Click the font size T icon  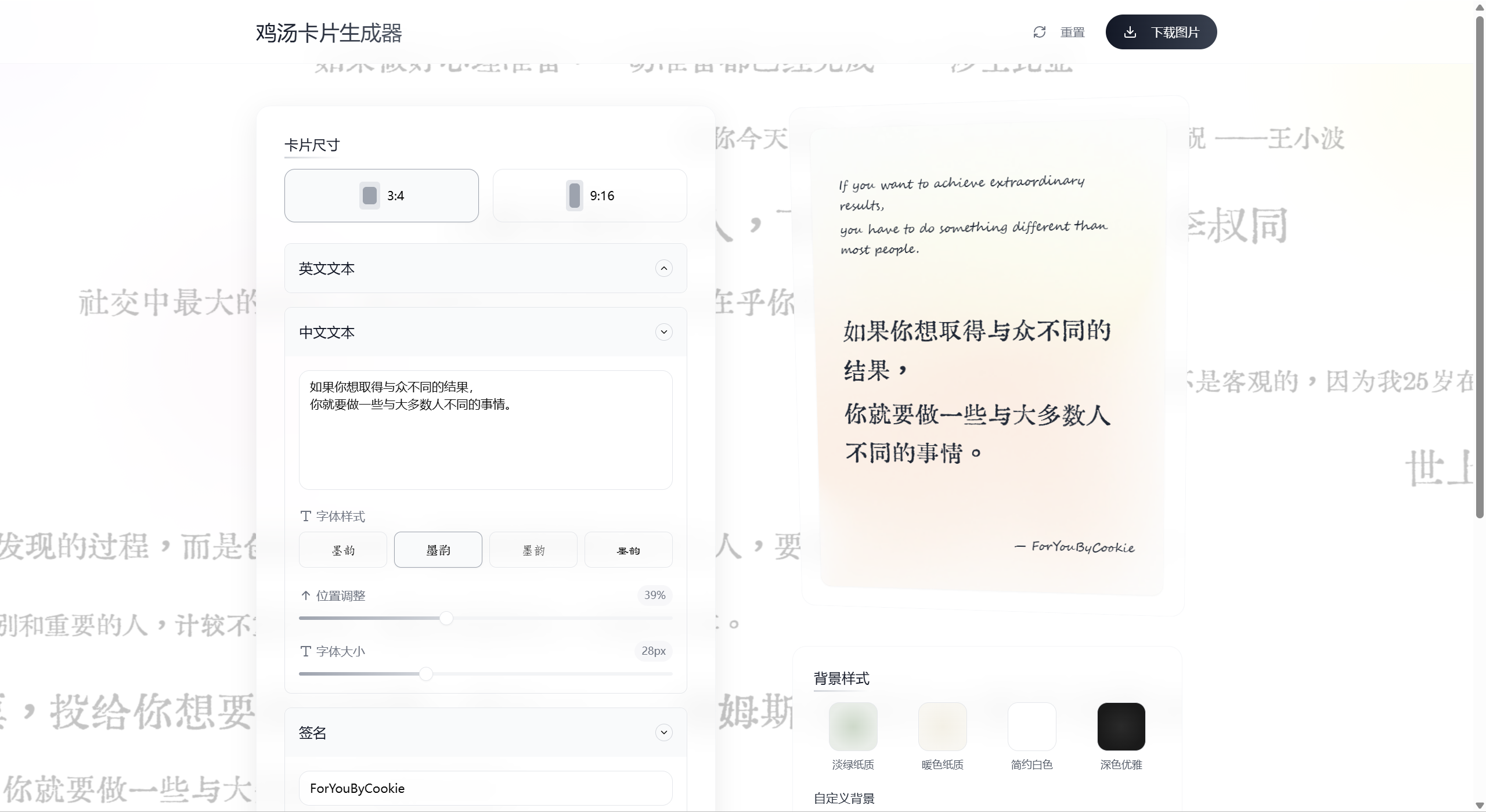pos(306,651)
